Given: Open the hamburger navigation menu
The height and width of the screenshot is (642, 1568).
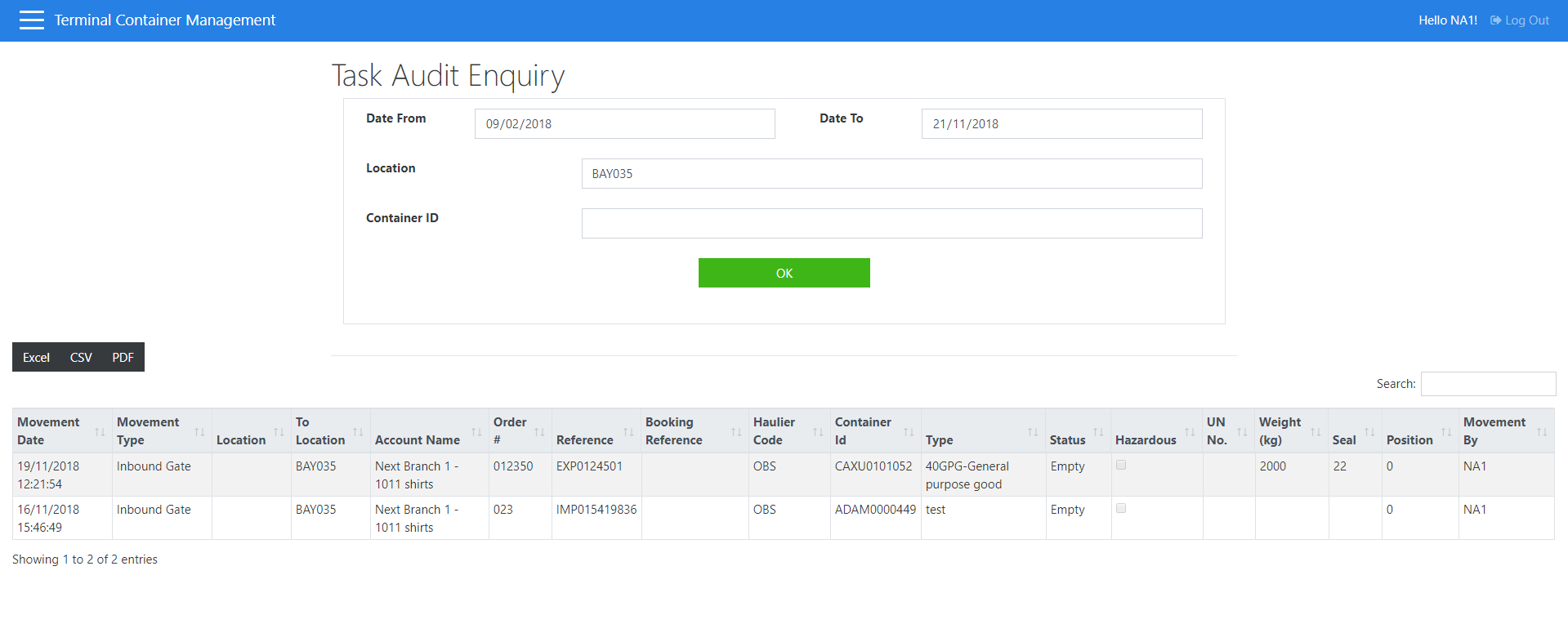Looking at the screenshot, I should (x=32, y=20).
